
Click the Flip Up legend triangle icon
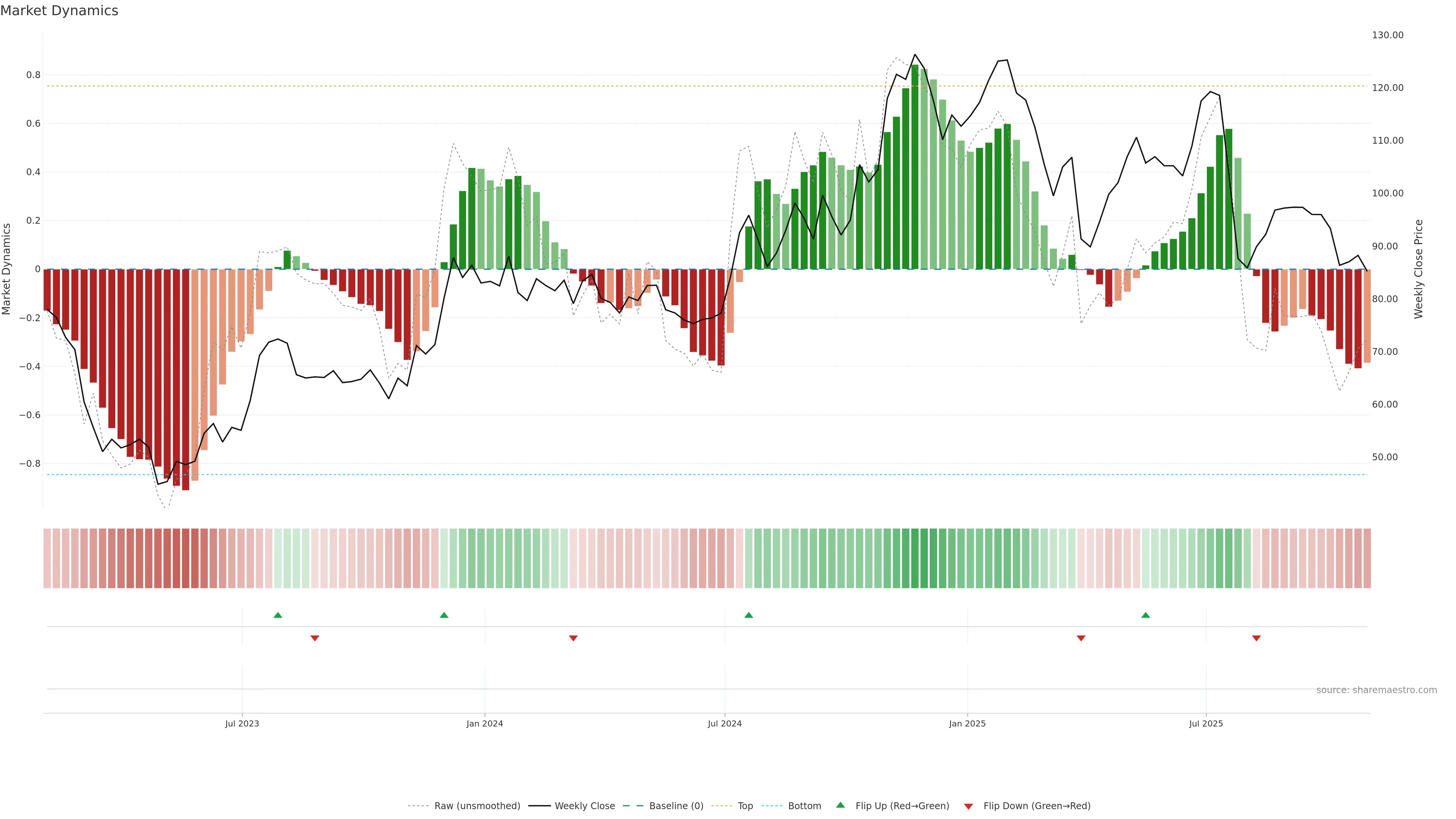[x=841, y=805]
